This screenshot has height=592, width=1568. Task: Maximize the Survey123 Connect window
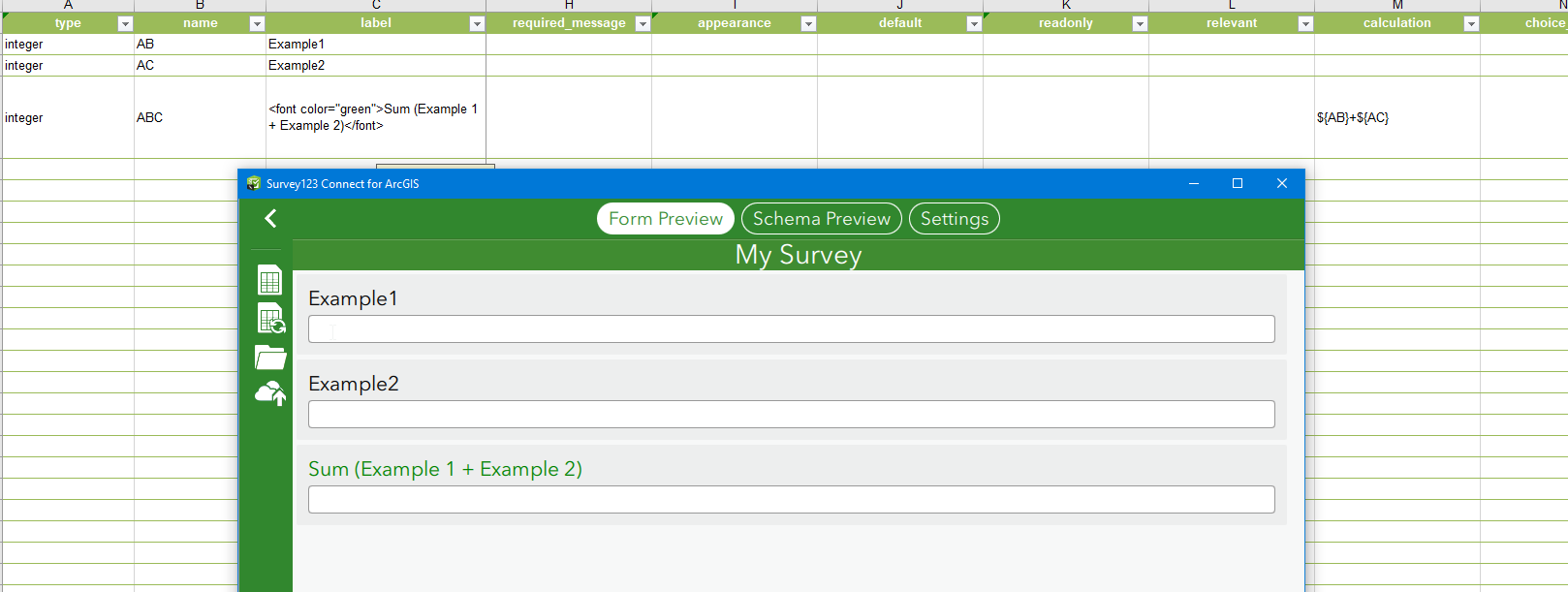pos(1238,183)
